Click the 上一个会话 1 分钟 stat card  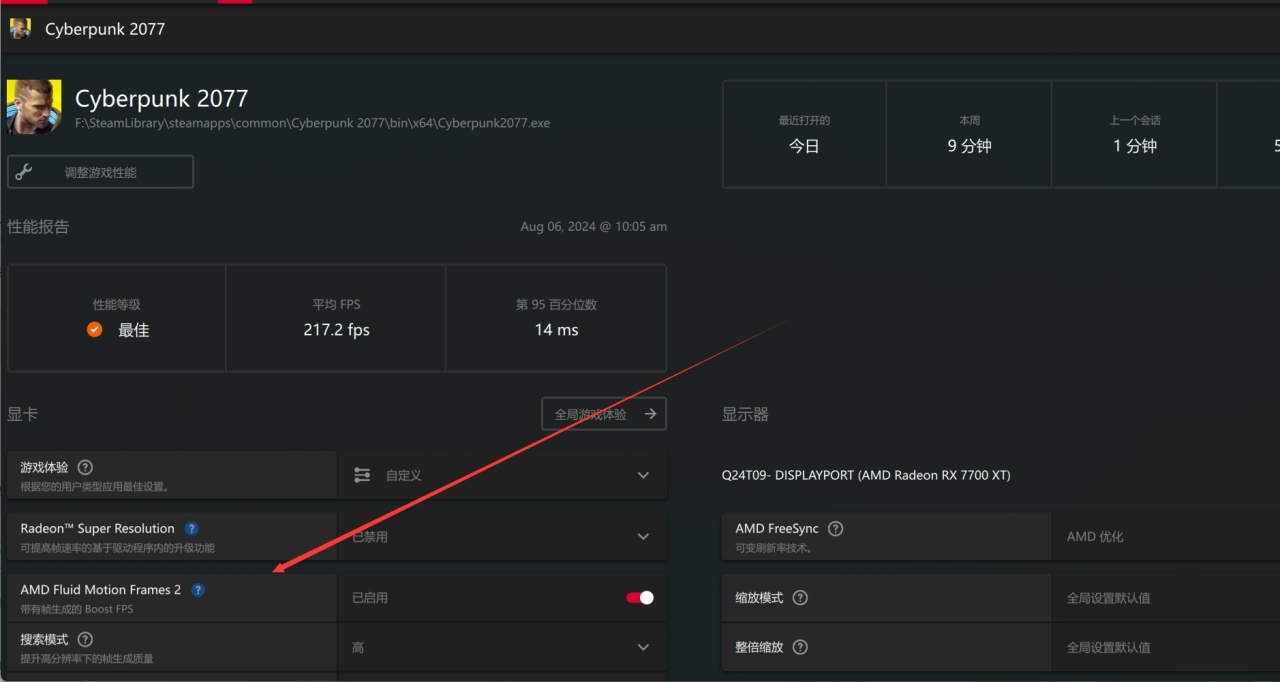[1134, 134]
